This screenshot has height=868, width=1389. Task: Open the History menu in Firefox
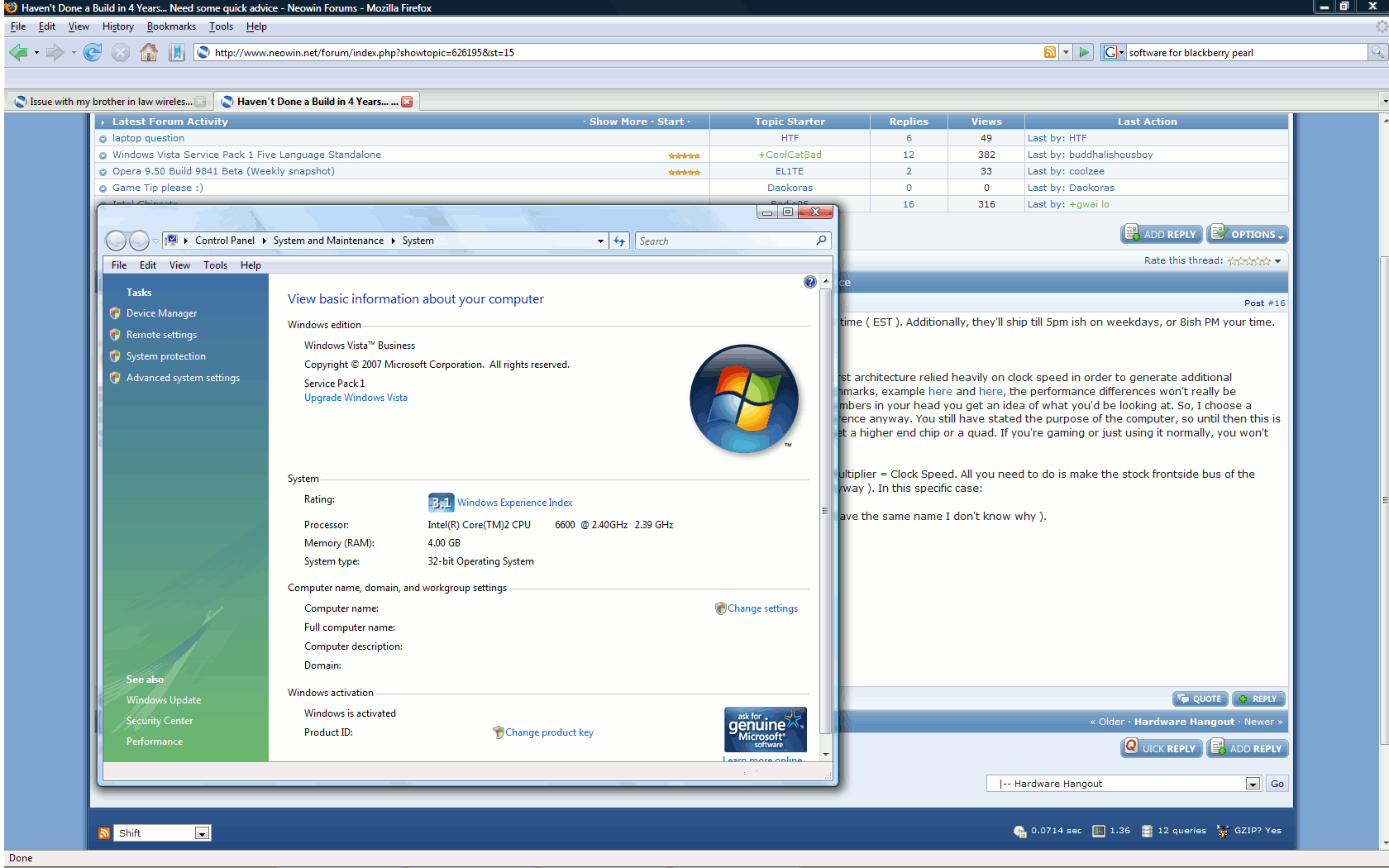coord(117,26)
